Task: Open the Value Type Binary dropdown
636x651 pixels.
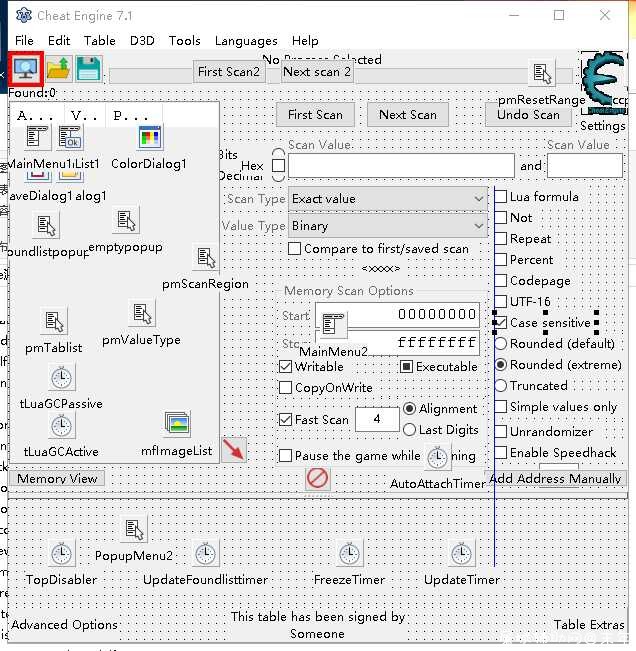Action: 388,226
